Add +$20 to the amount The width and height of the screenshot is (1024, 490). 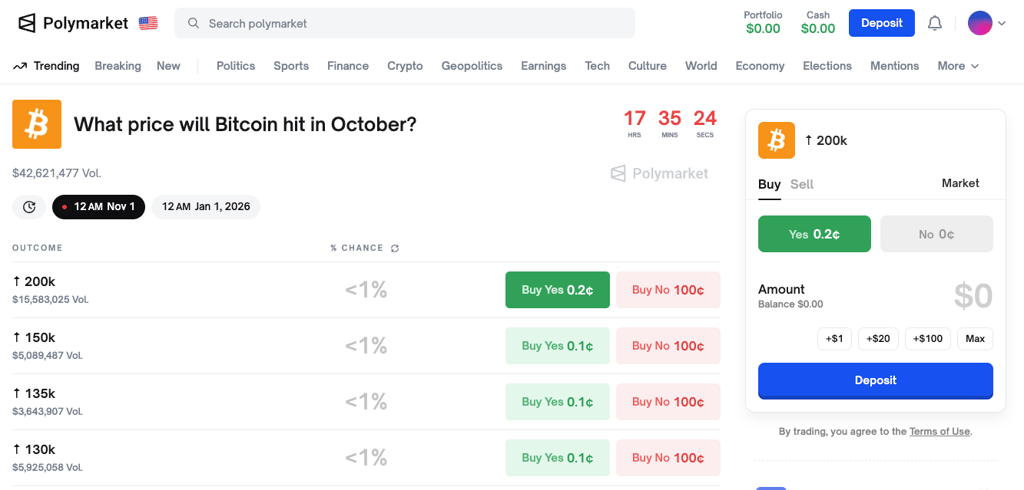point(878,339)
